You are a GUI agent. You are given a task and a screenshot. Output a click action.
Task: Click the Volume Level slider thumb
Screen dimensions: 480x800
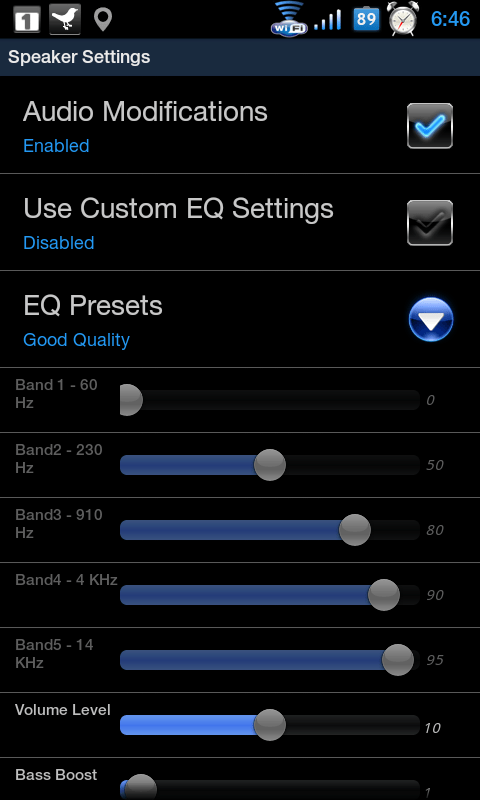[x=269, y=725]
